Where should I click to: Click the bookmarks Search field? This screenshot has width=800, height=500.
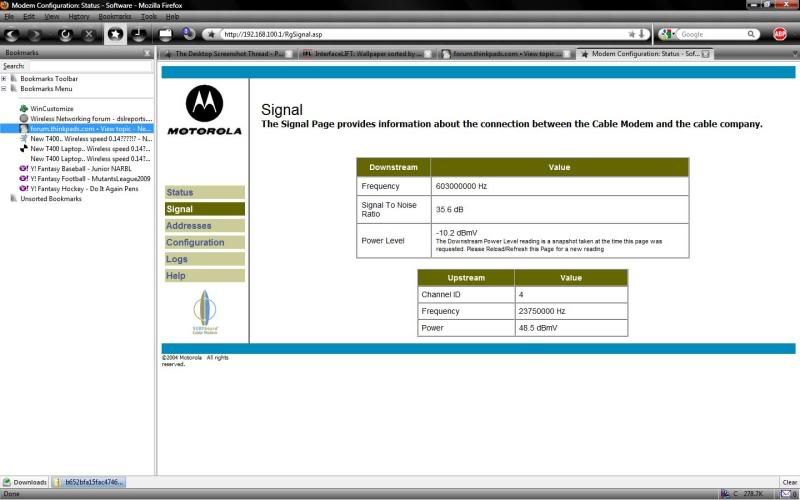click(x=90, y=66)
